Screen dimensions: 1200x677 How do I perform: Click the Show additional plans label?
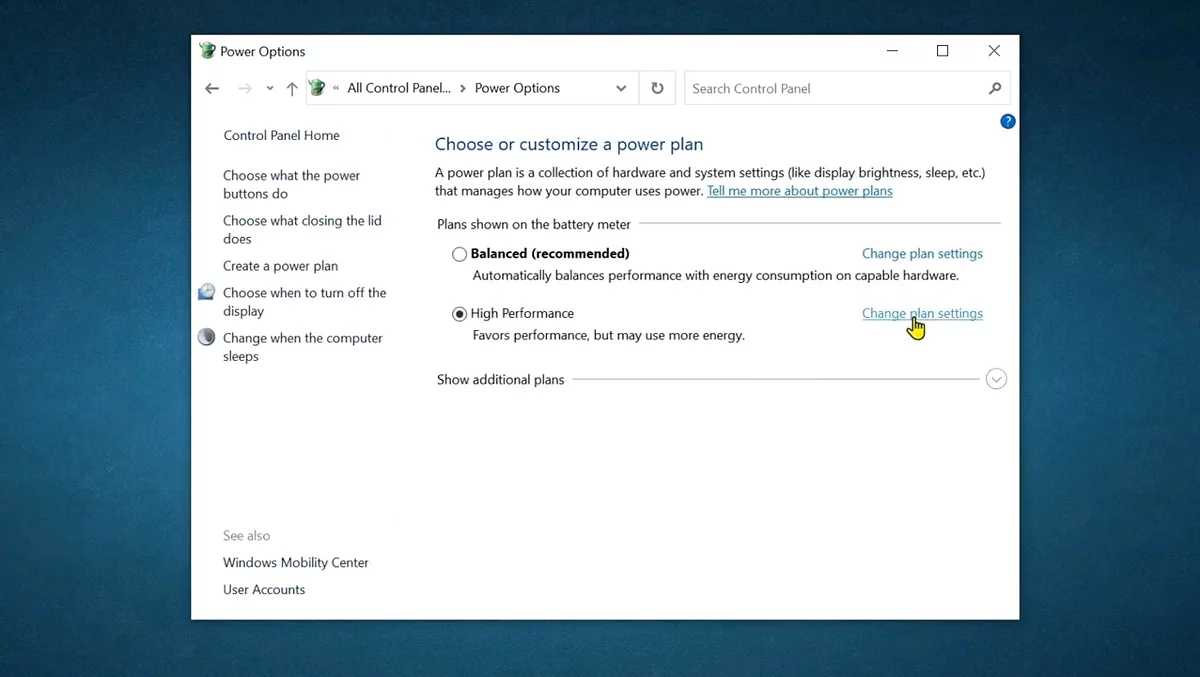point(500,380)
